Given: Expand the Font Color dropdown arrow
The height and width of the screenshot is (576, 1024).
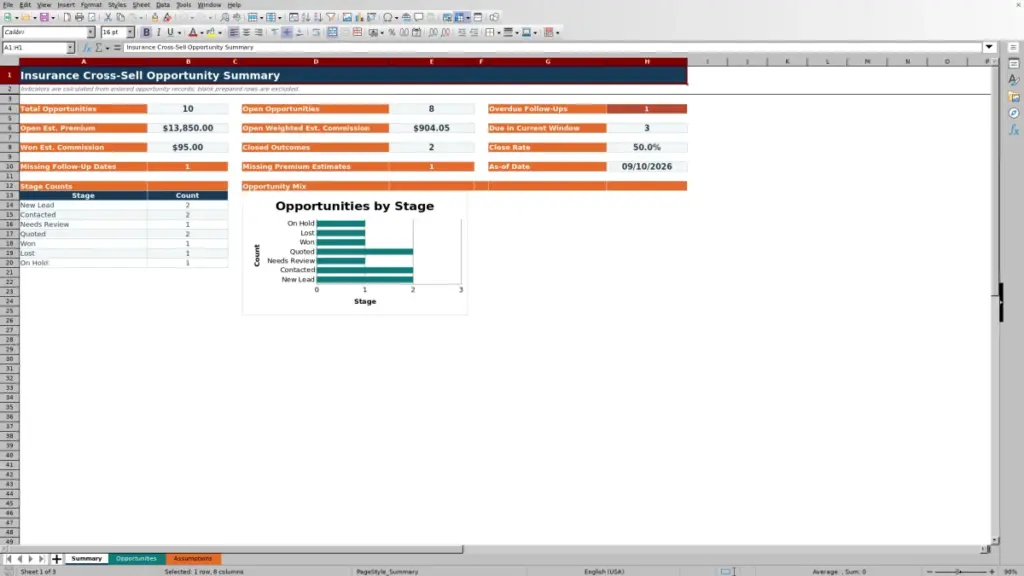Looking at the screenshot, I should (x=201, y=32).
